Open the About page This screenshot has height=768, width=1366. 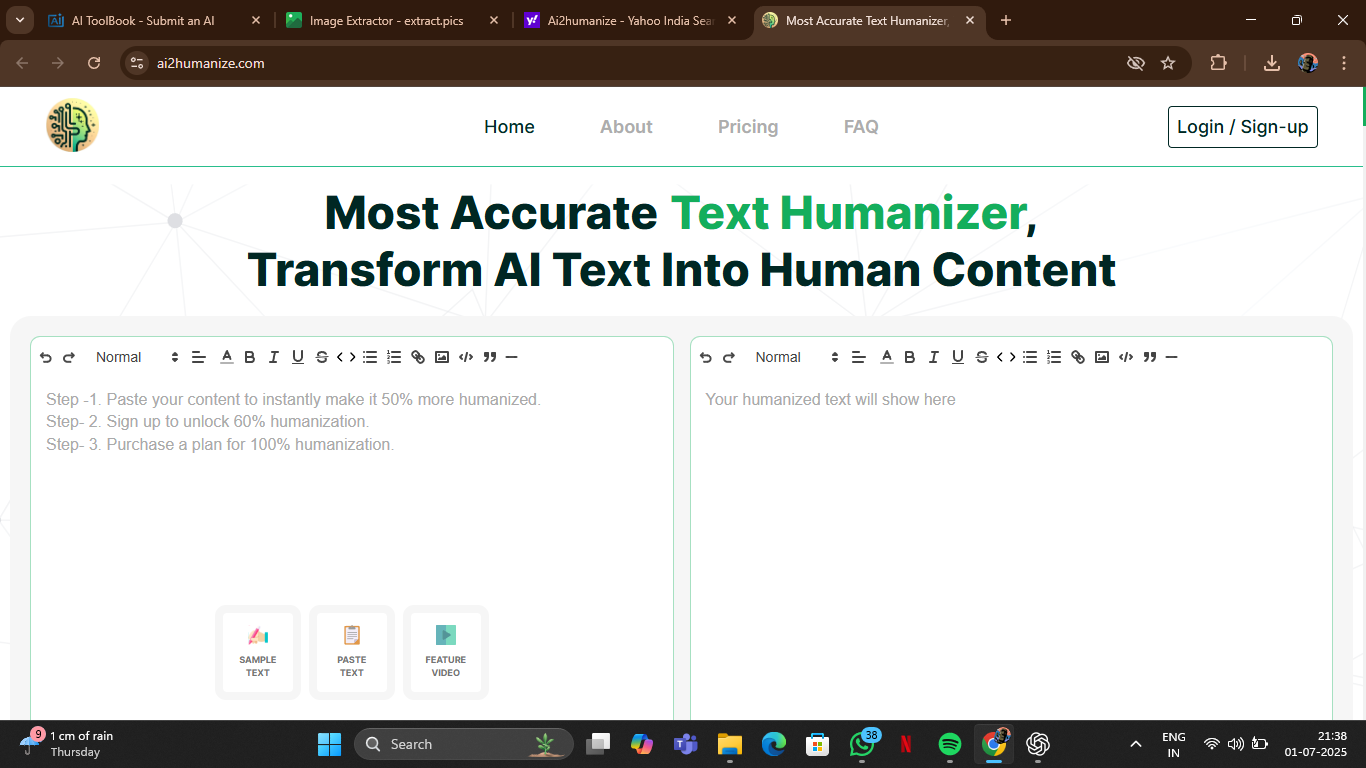point(626,127)
